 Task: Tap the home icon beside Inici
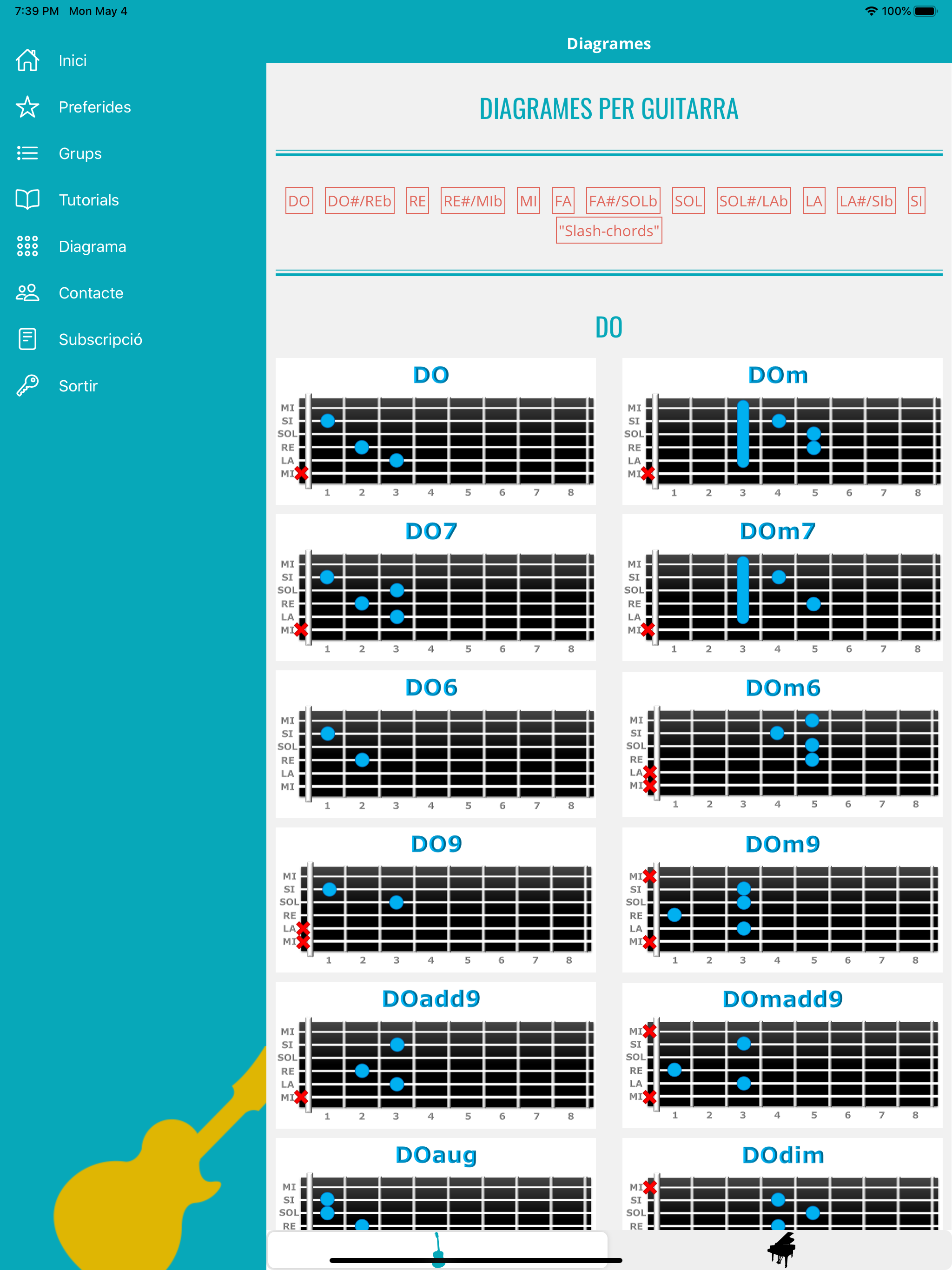tap(27, 60)
